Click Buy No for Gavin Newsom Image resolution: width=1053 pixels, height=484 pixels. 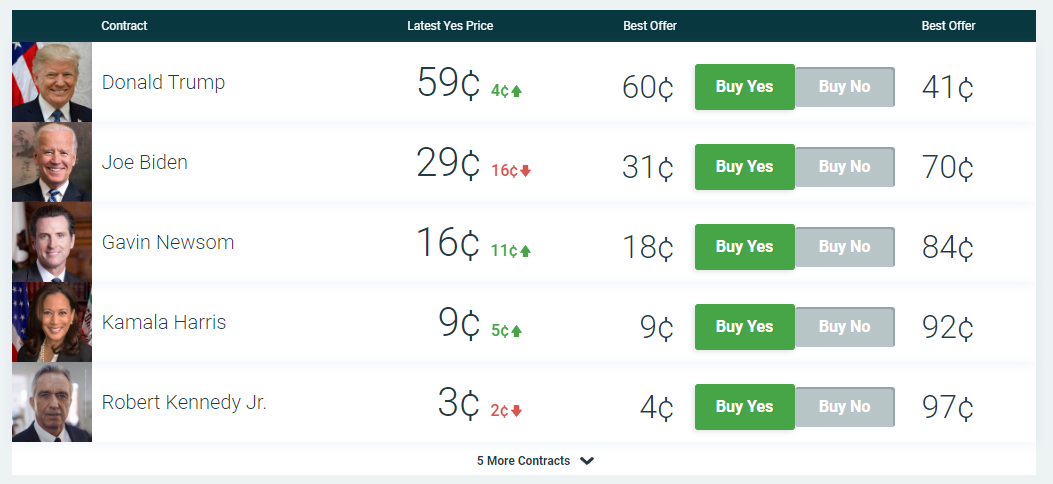845,246
